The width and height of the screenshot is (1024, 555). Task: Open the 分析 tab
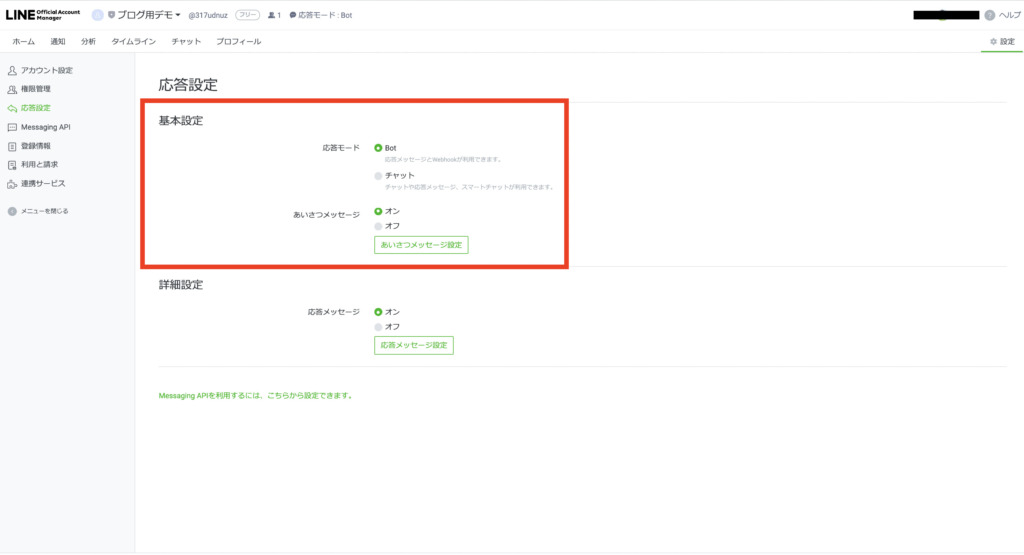pos(88,42)
